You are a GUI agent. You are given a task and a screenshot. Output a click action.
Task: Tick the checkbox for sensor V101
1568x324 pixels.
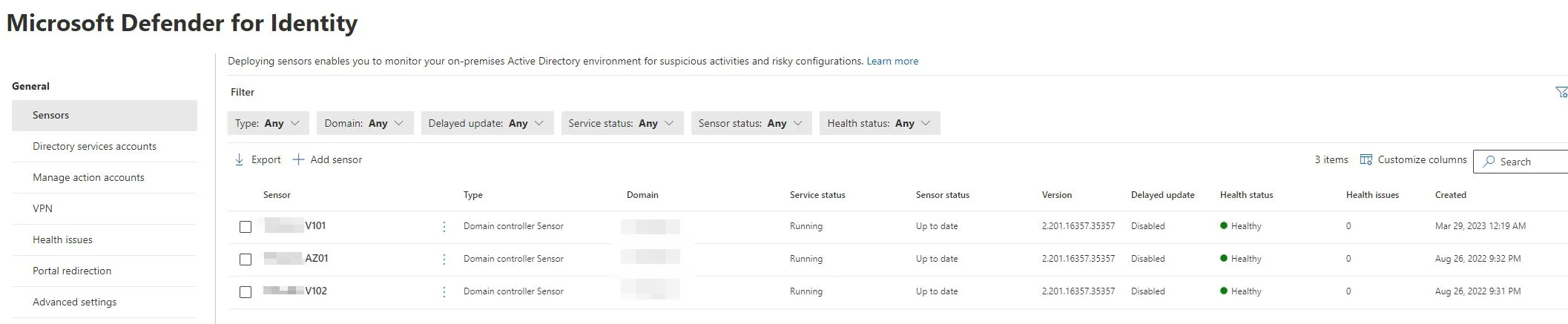pyautogui.click(x=246, y=227)
